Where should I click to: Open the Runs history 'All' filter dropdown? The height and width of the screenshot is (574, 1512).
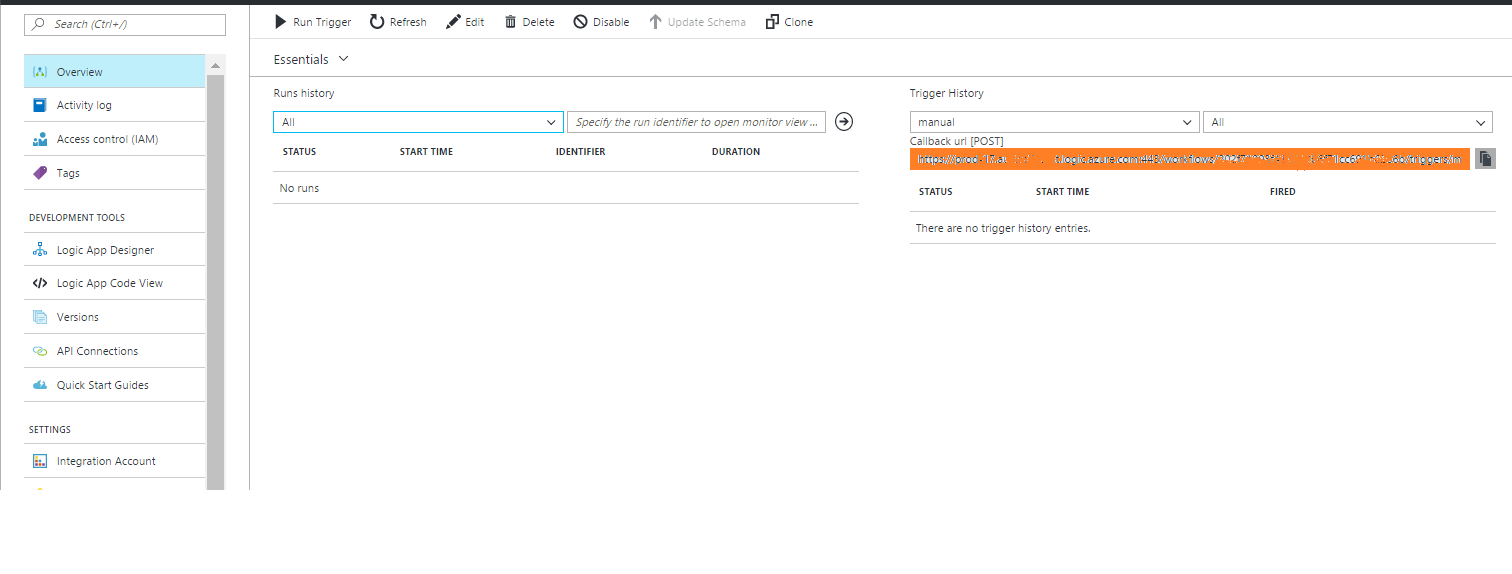pos(418,122)
